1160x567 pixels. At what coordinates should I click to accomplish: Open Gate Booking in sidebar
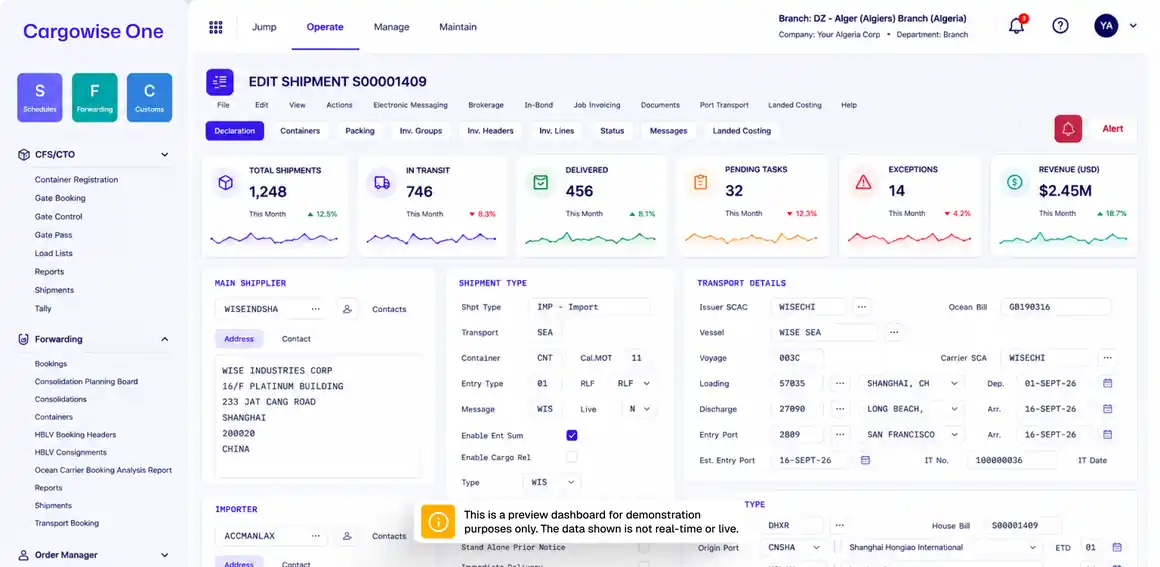click(x=60, y=198)
